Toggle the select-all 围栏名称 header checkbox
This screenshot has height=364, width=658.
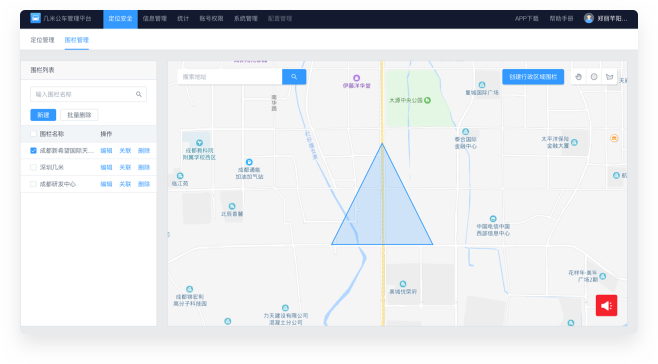click(34, 134)
